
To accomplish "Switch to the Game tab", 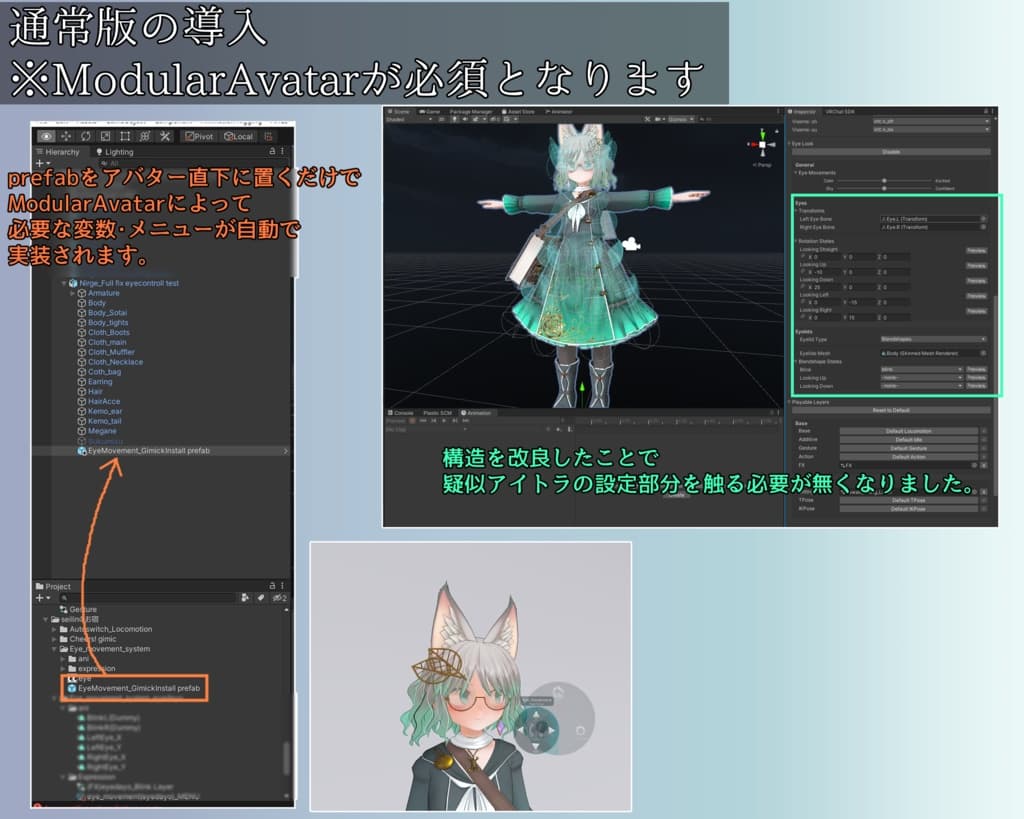I will tap(429, 113).
